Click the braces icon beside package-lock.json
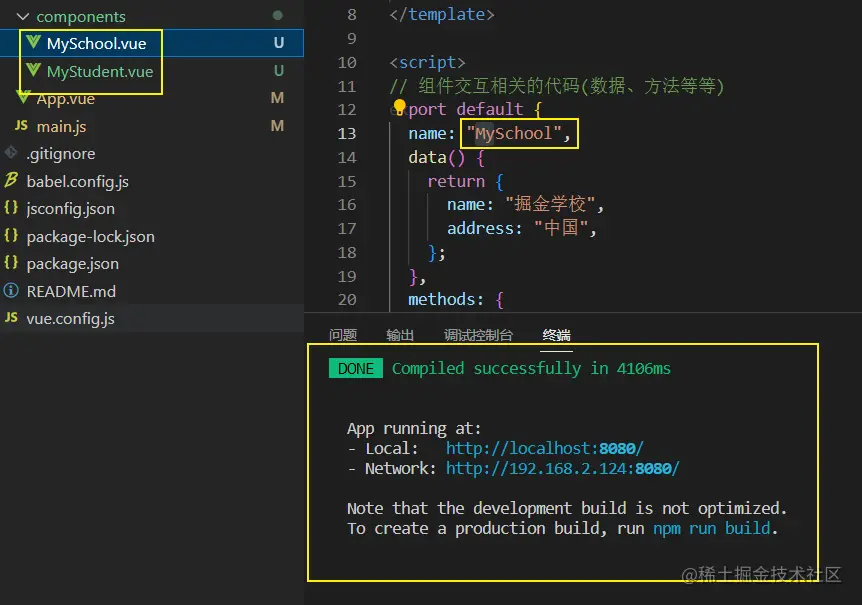Image resolution: width=862 pixels, height=605 pixels. coord(11,235)
